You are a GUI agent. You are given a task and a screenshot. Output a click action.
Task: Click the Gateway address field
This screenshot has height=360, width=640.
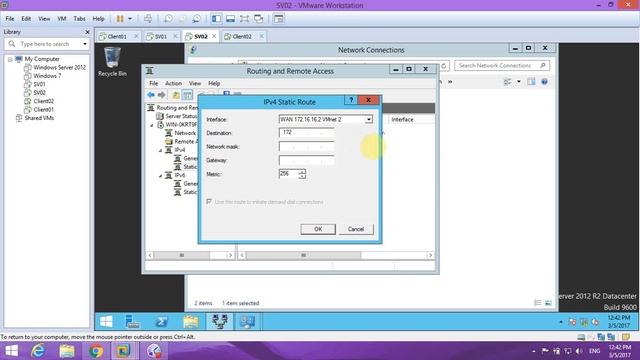[307, 160]
